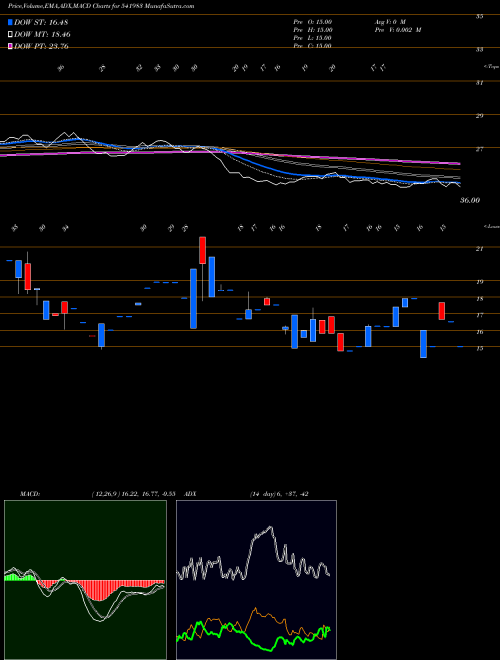
Task: Click the 'ADX' panel heading
Action: point(188,494)
